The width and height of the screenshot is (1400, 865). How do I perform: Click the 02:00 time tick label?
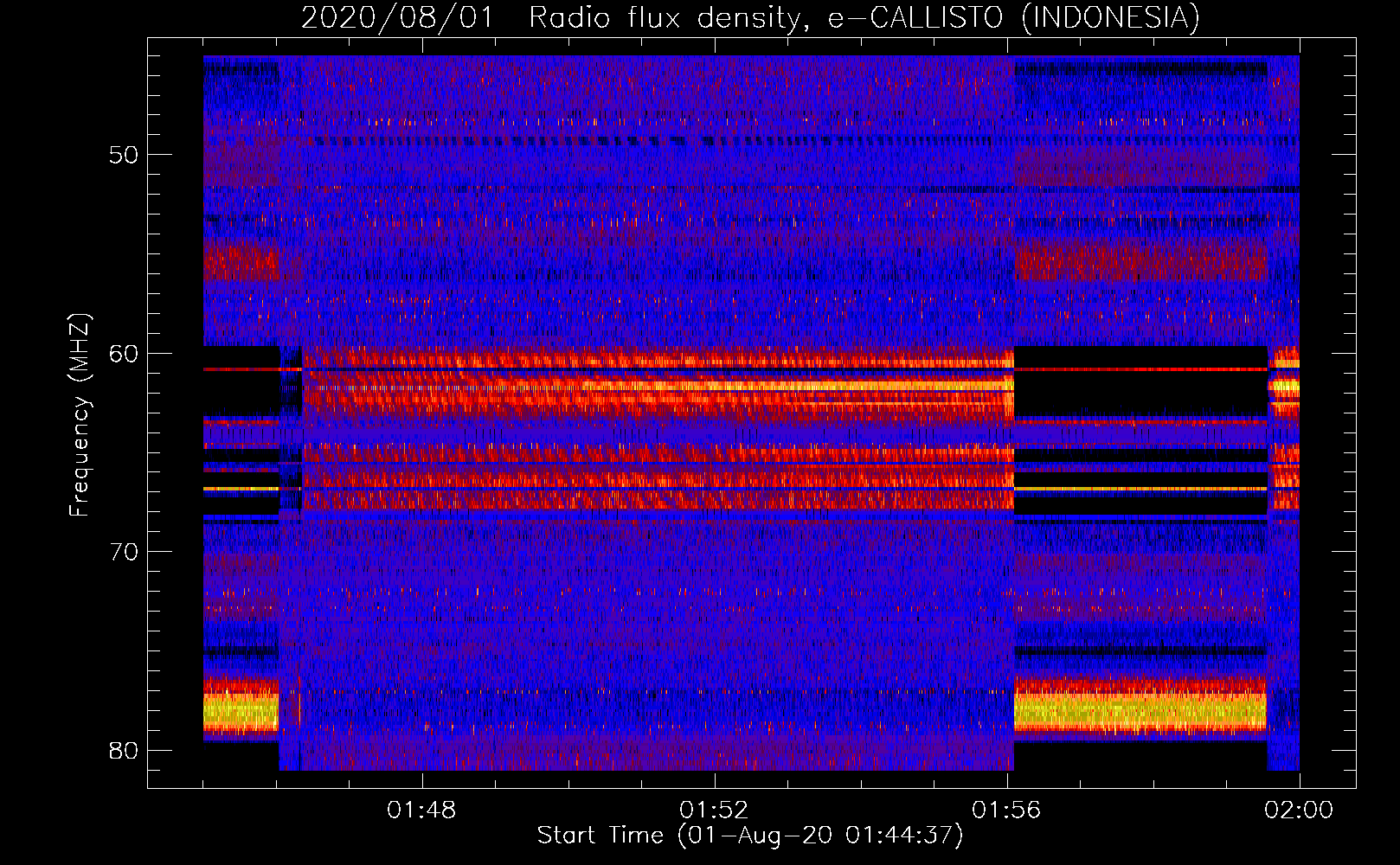tap(1299, 811)
